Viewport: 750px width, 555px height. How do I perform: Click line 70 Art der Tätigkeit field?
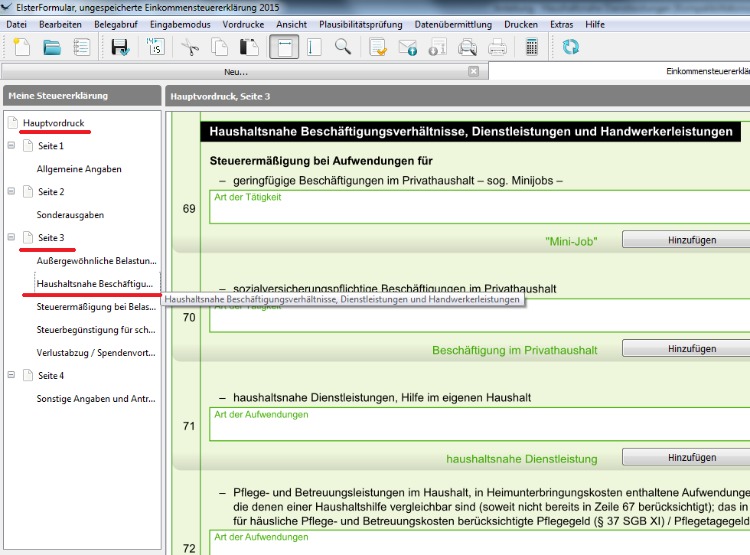[479, 316]
